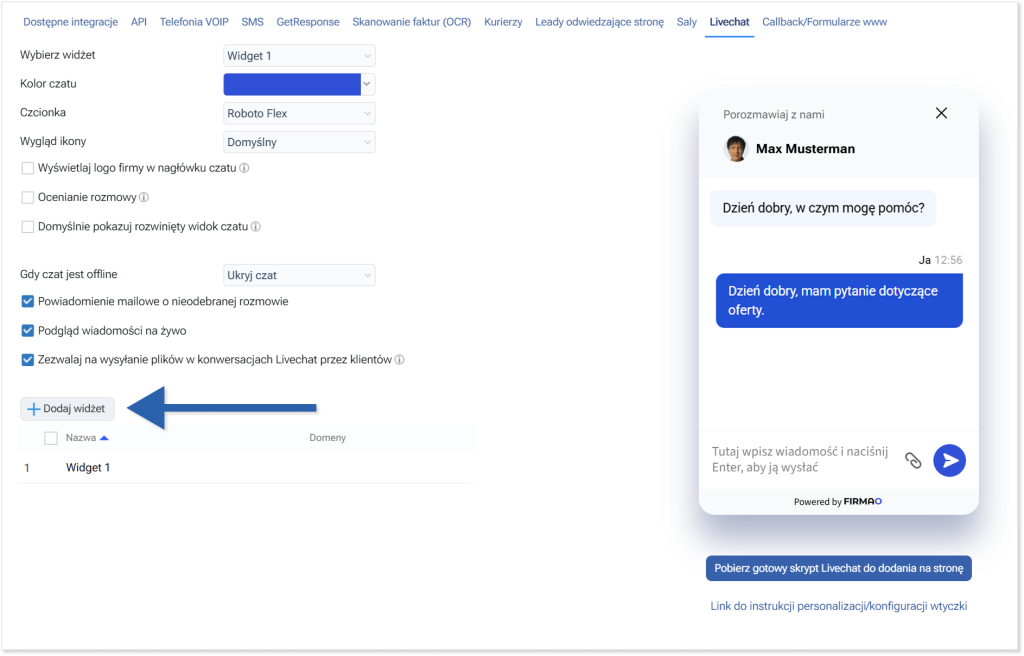This screenshot has width=1024, height=656.
Task: Click the attachment link icon in chat
Action: (x=912, y=460)
